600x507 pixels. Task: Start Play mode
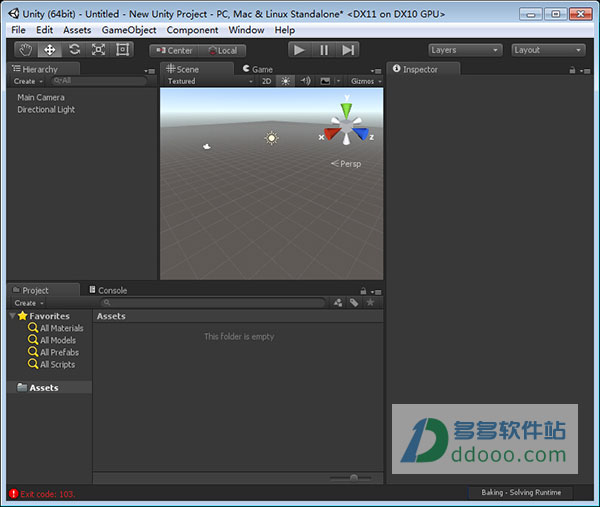(299, 50)
